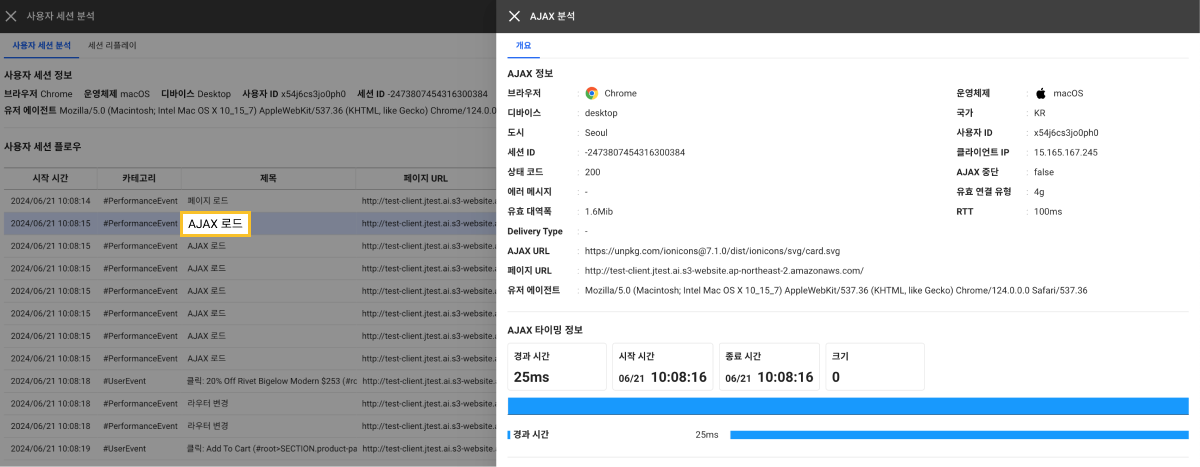Click the 유효 대역폭 value 1.6Mib
This screenshot has height=467, width=1200.
(599, 212)
